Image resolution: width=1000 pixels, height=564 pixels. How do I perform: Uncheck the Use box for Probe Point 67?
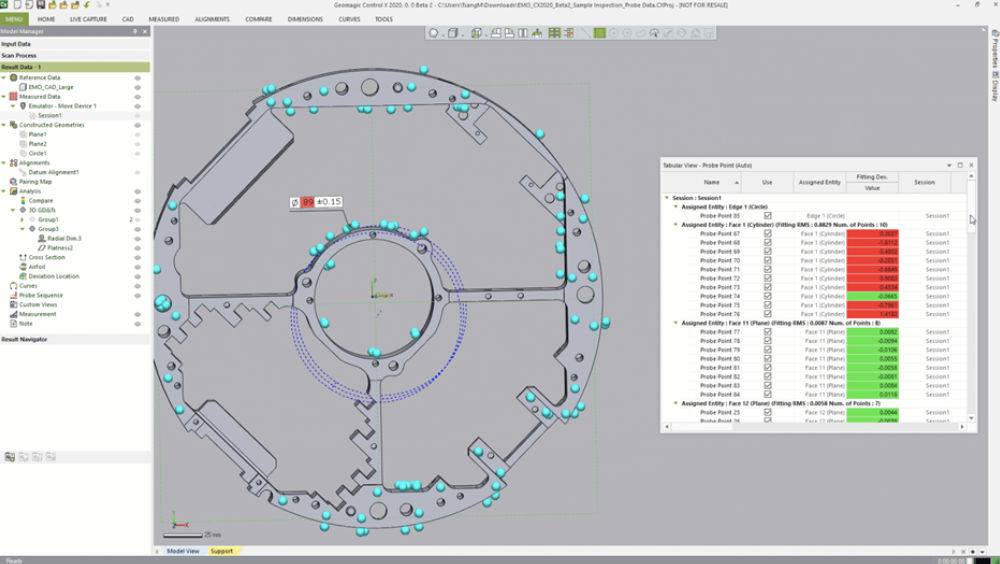click(x=767, y=233)
